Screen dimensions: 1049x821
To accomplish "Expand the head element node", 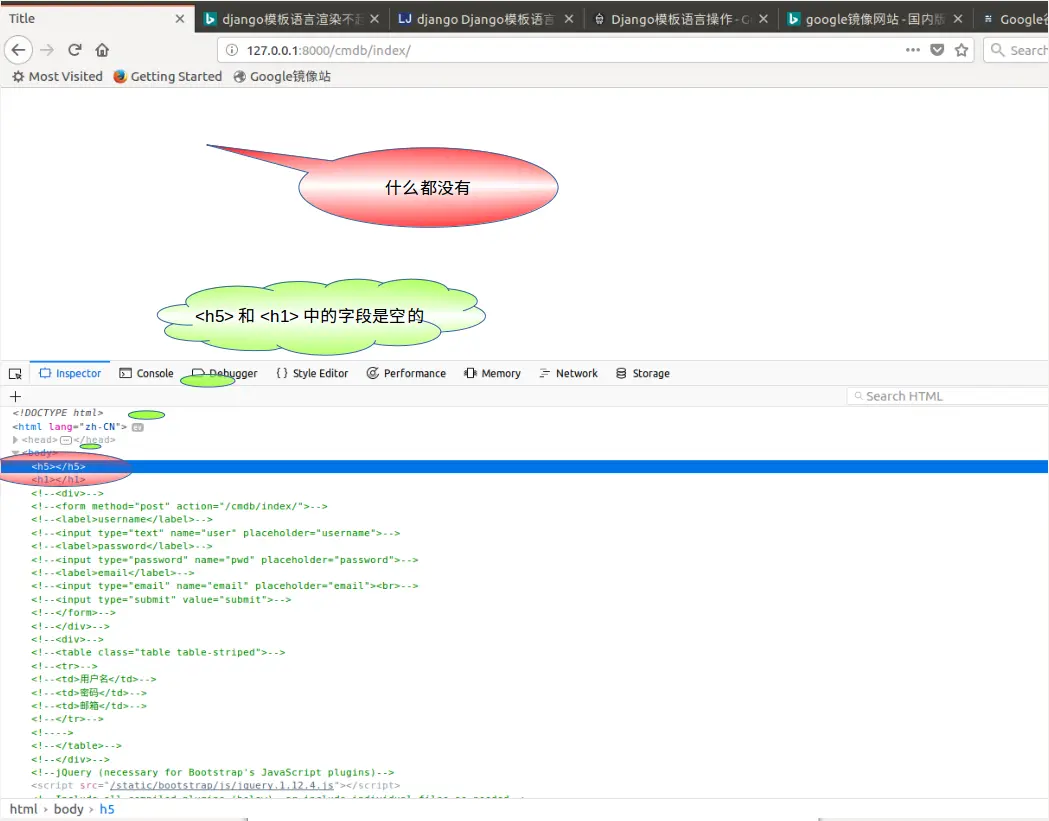I will (x=15, y=440).
